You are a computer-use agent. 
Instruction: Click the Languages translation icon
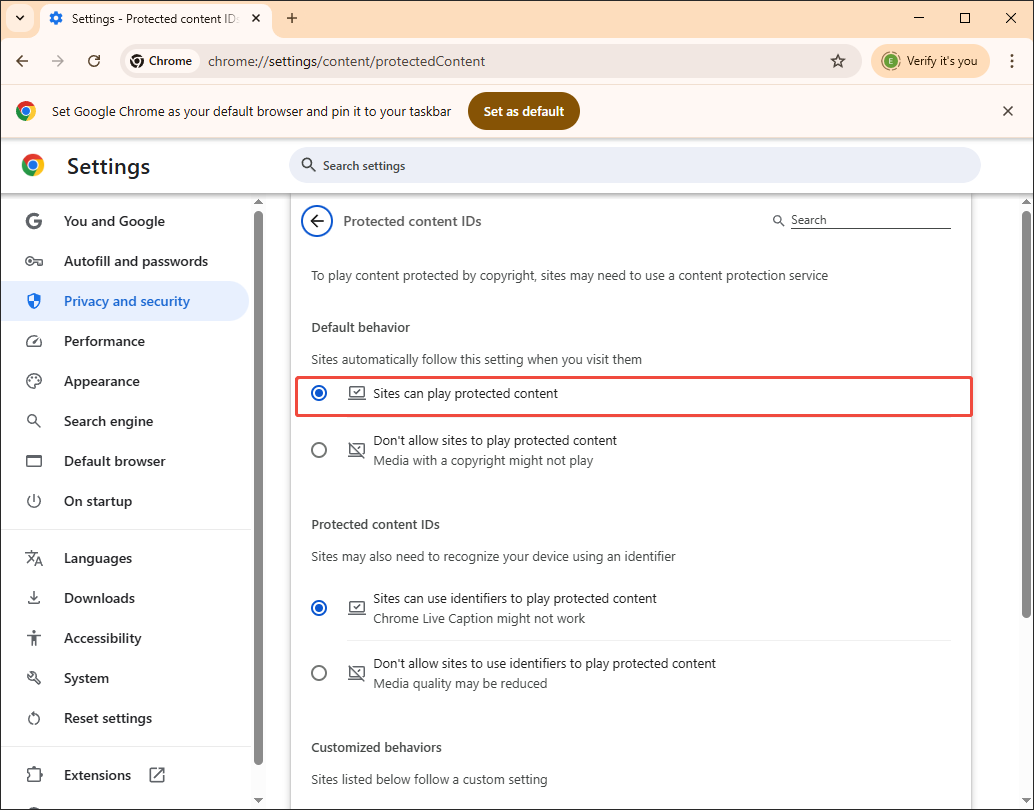(37, 558)
